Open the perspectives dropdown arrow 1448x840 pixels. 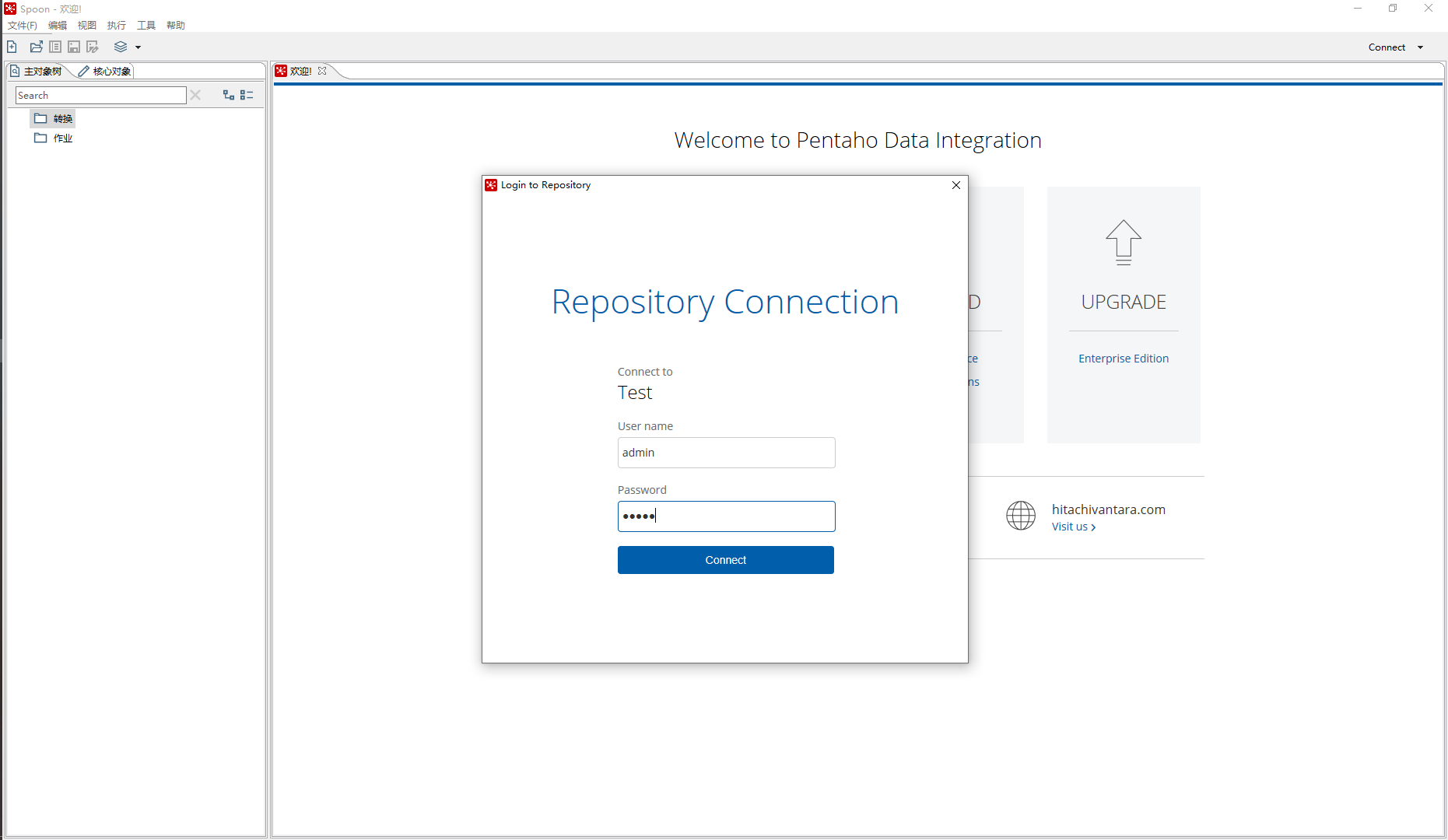pos(138,47)
